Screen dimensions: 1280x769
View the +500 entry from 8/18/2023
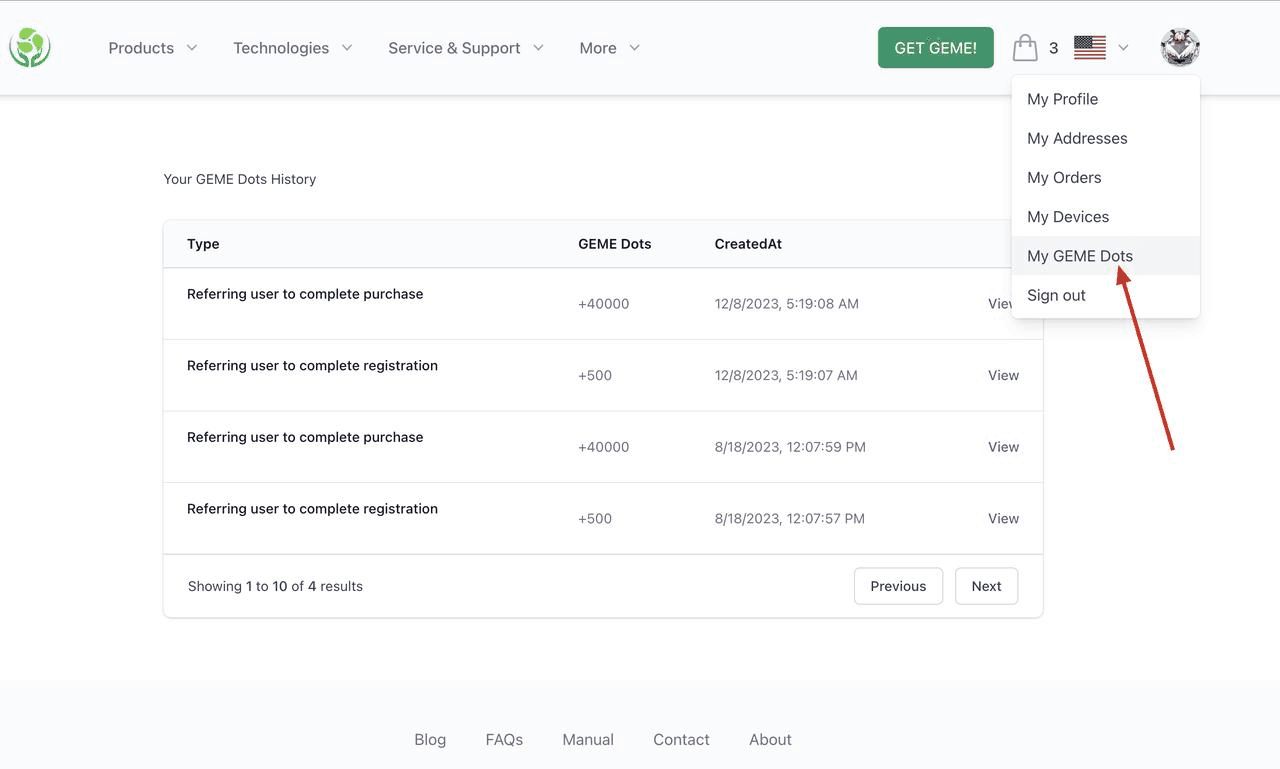tap(1003, 518)
